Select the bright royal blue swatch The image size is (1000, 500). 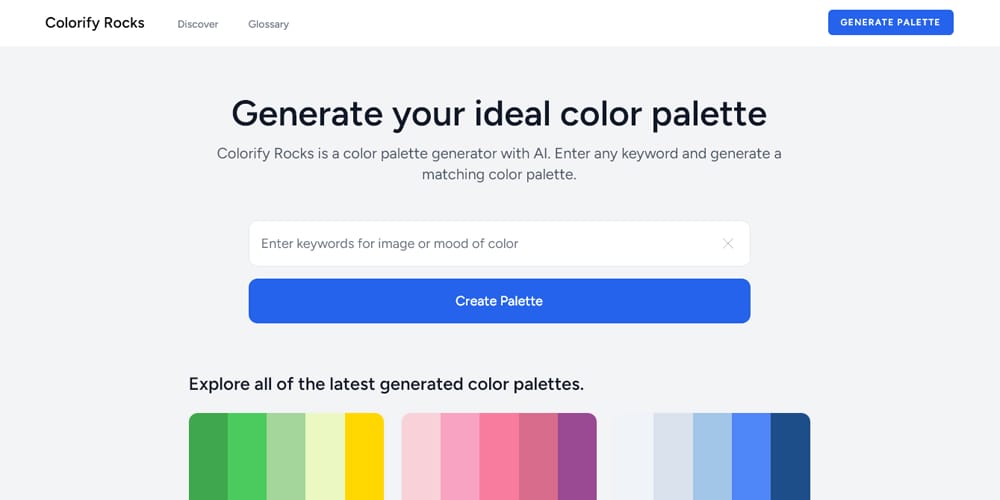[x=751, y=457]
